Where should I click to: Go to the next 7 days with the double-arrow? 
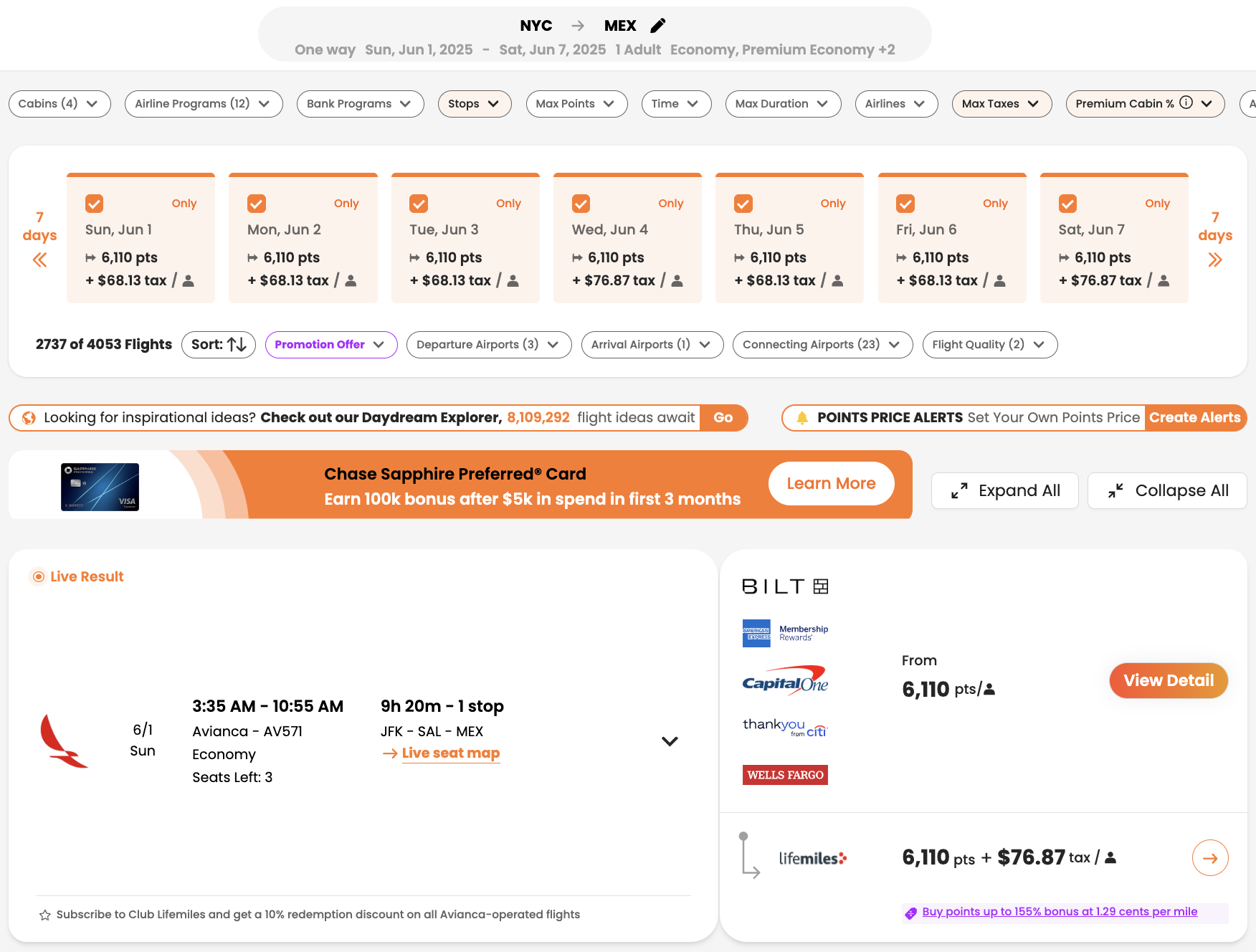click(x=1214, y=260)
